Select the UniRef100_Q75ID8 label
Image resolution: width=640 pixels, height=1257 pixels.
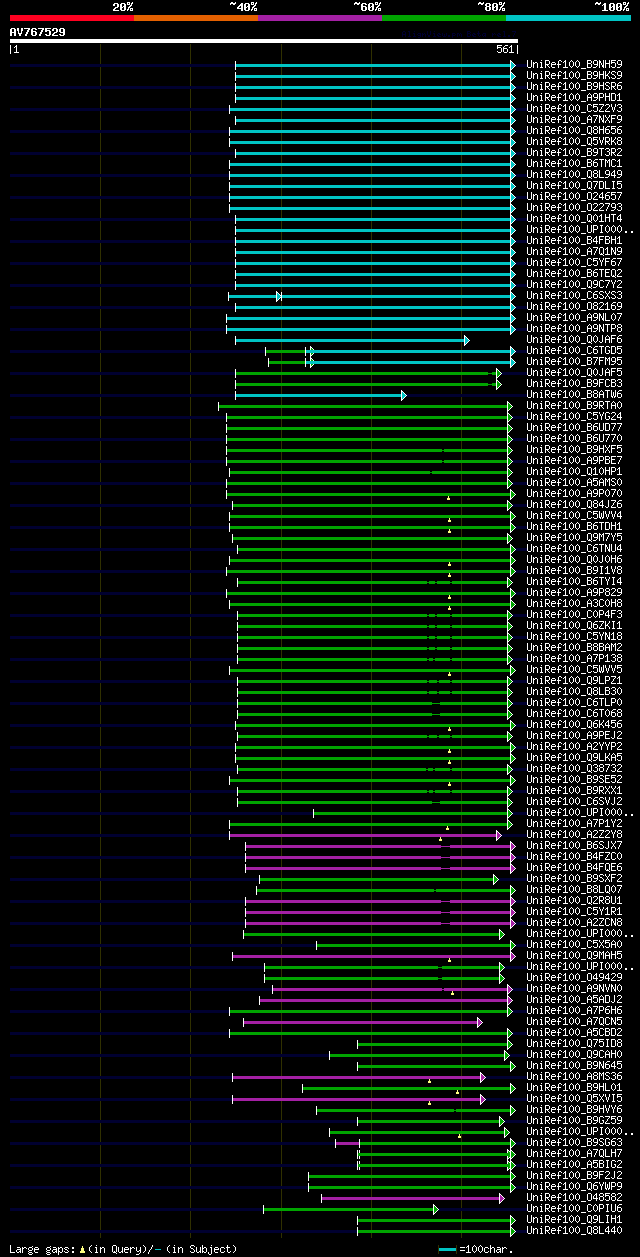pos(574,1043)
